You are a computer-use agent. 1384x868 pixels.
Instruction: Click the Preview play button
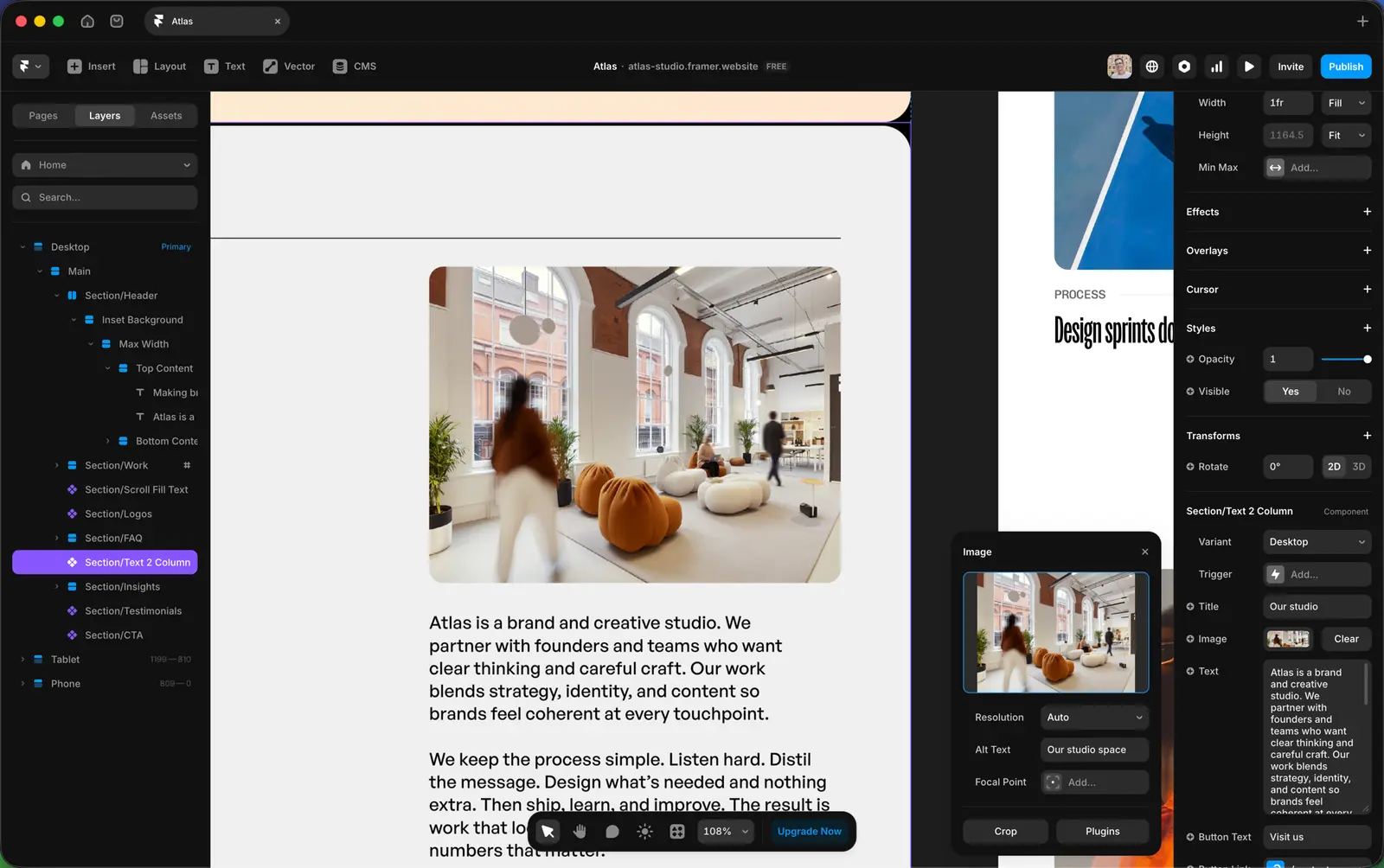1249,67
